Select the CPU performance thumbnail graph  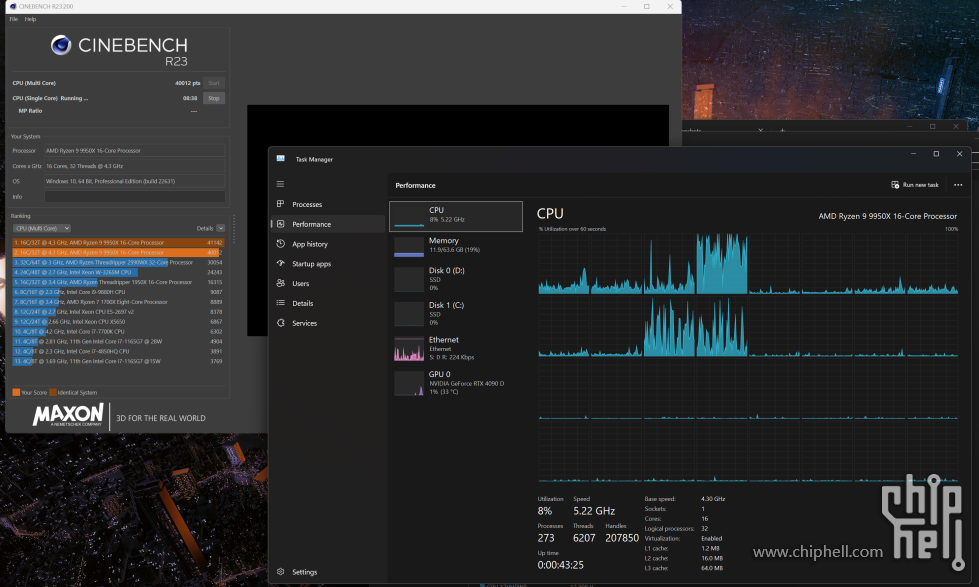409,216
